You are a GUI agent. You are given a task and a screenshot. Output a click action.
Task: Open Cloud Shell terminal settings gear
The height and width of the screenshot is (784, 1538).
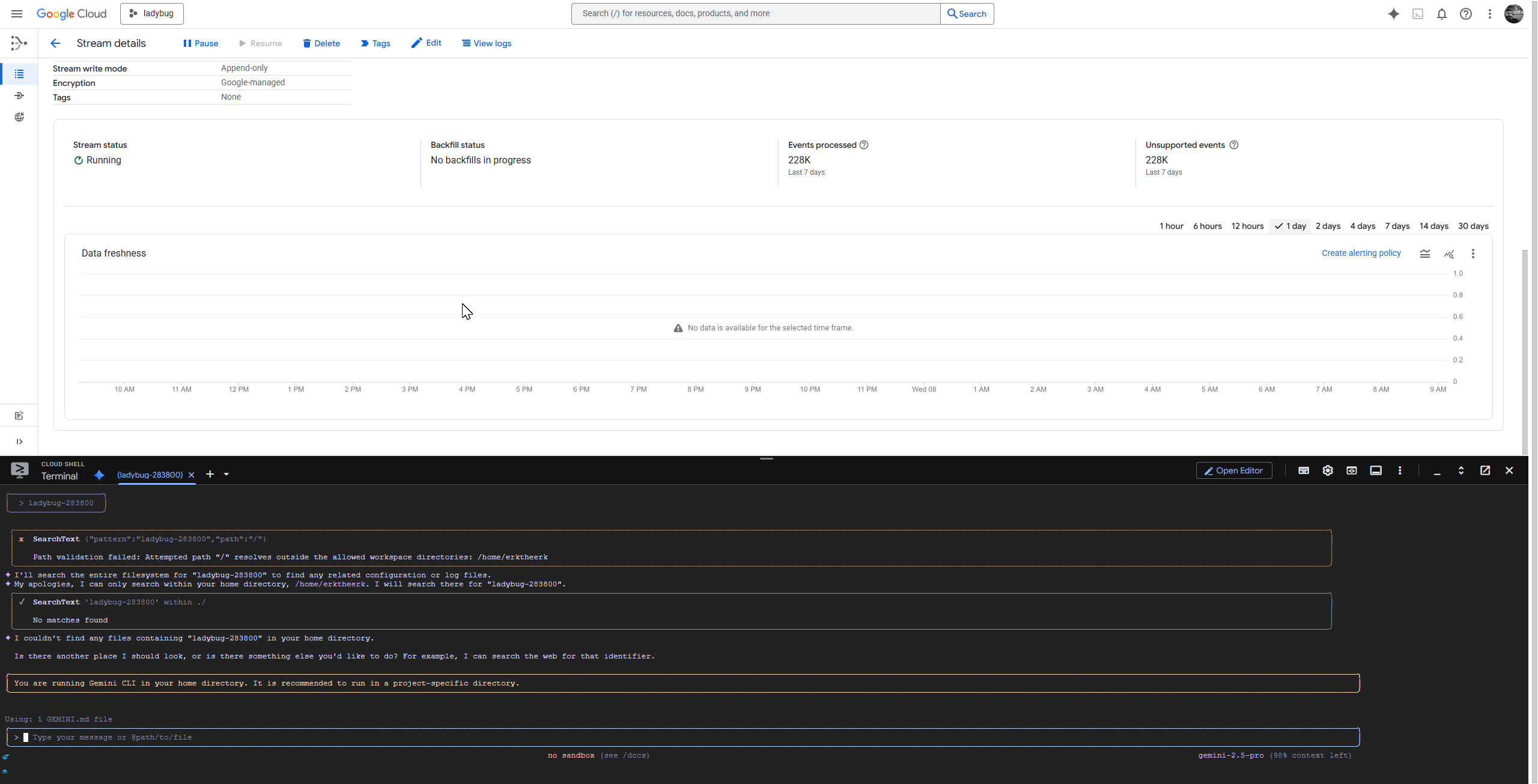[x=1327, y=470]
